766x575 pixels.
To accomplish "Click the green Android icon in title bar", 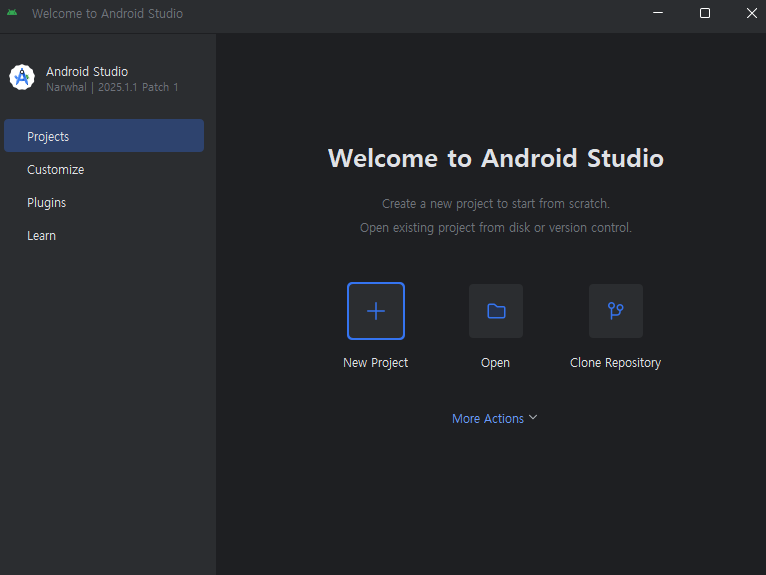I will click(12, 13).
